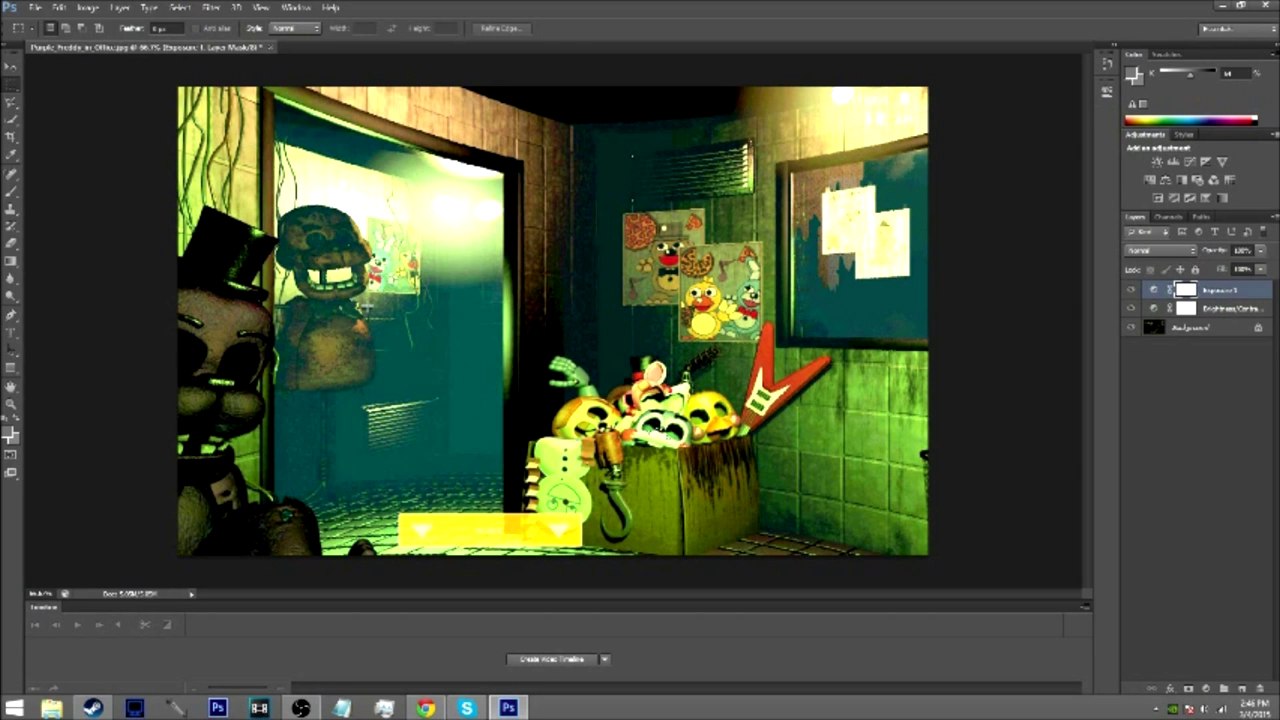
Task: Add a Channel Mixer adjustment
Action: 1214,180
